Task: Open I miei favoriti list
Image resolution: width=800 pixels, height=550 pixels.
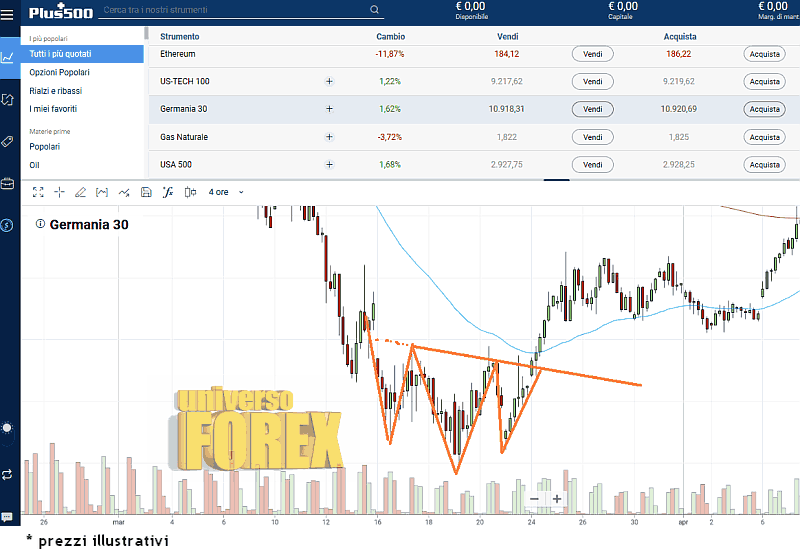Action: click(x=53, y=108)
